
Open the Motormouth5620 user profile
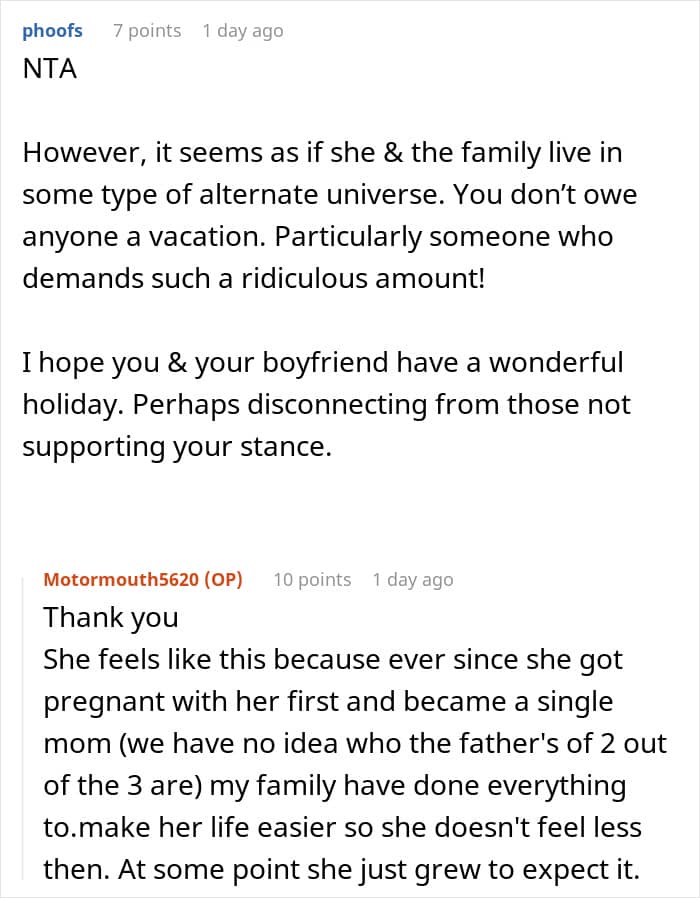tap(120, 579)
